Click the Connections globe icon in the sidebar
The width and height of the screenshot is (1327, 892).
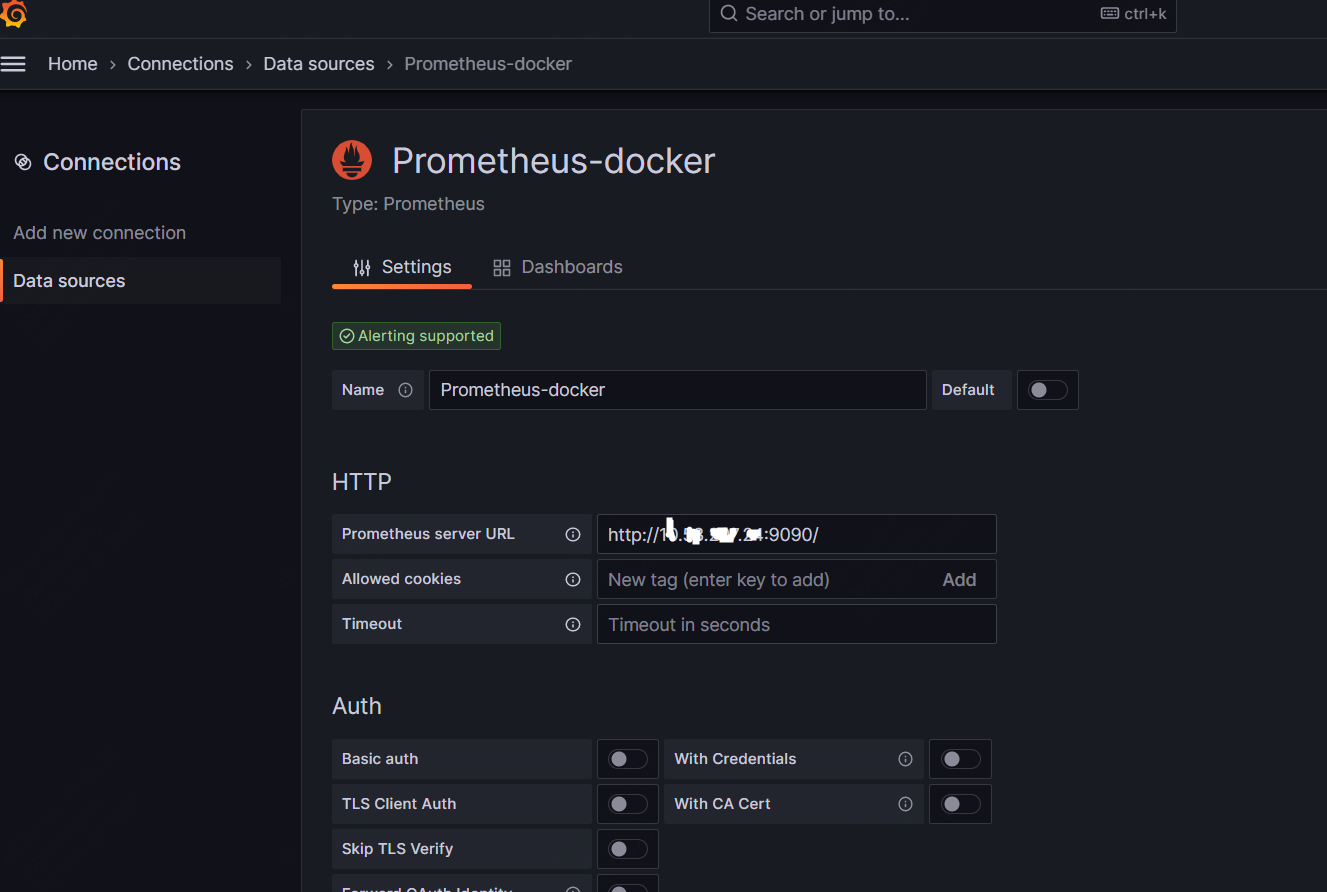(23, 161)
